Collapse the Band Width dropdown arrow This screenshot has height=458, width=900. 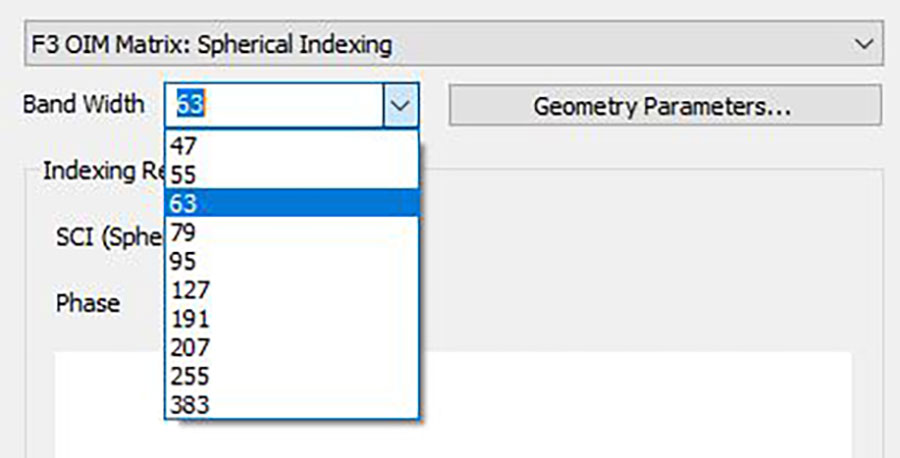coord(400,105)
